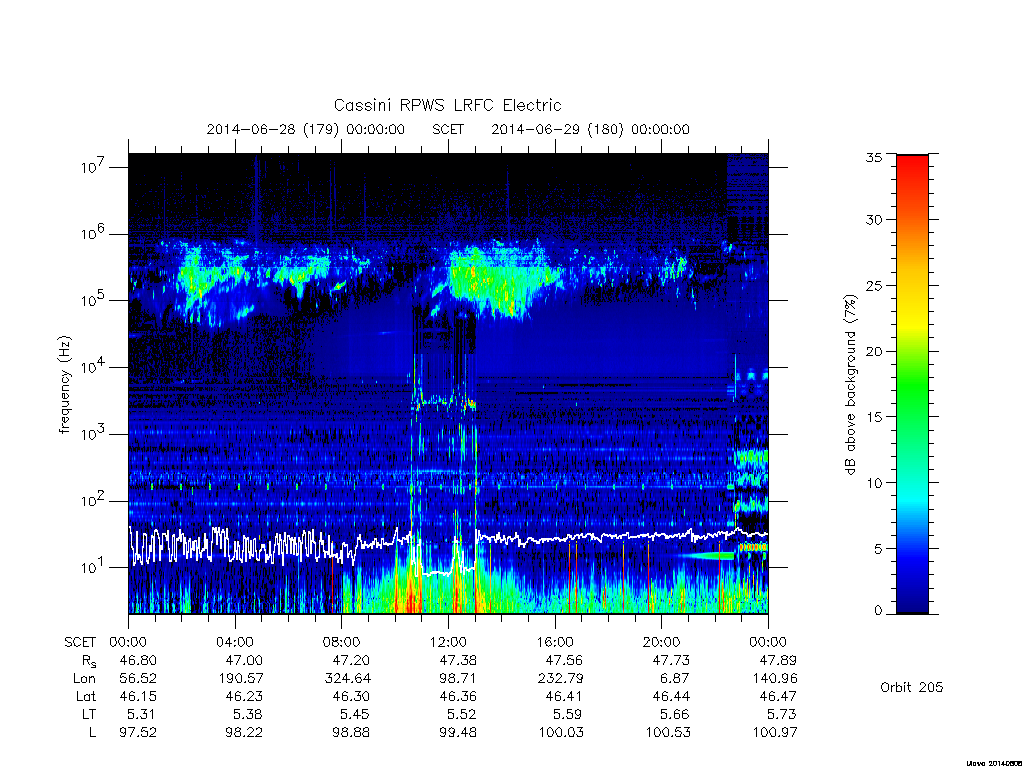Select the LT value '5.73'
Image resolution: width=1024 pixels, height=768 pixels.
[782, 714]
